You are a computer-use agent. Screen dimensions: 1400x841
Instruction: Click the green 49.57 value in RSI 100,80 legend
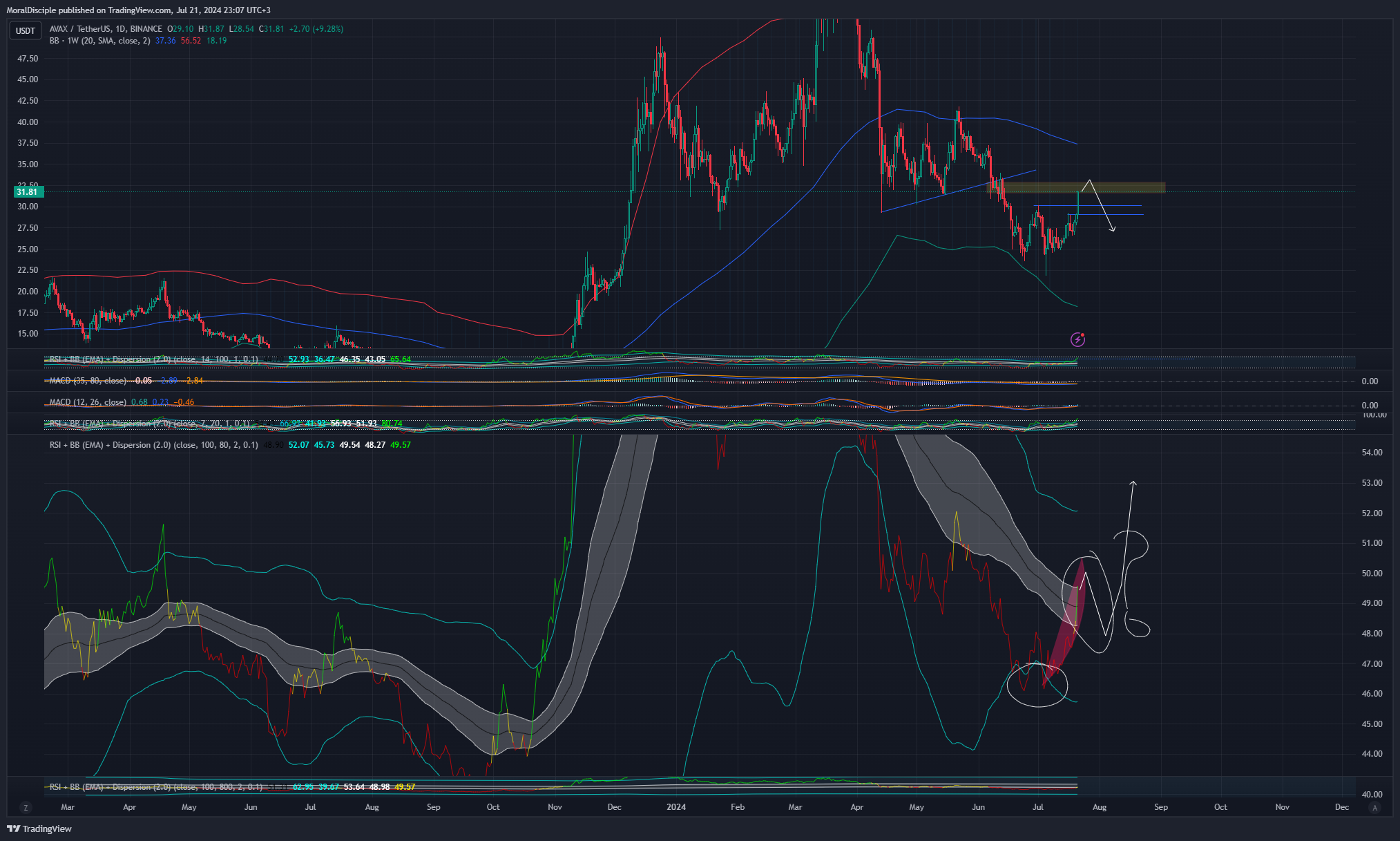point(401,445)
